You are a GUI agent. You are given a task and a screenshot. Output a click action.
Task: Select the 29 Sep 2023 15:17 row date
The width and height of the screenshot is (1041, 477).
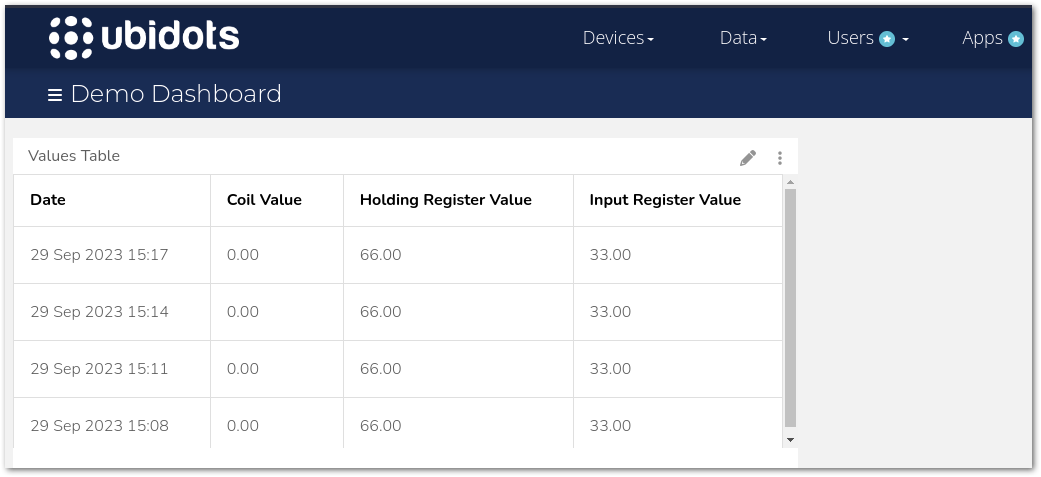point(99,255)
